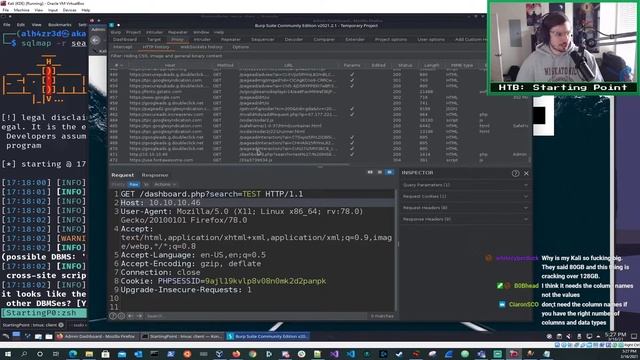Screen dimensions: 640x360
Task: Sort HTTP history by the # column
Action: point(118,65)
